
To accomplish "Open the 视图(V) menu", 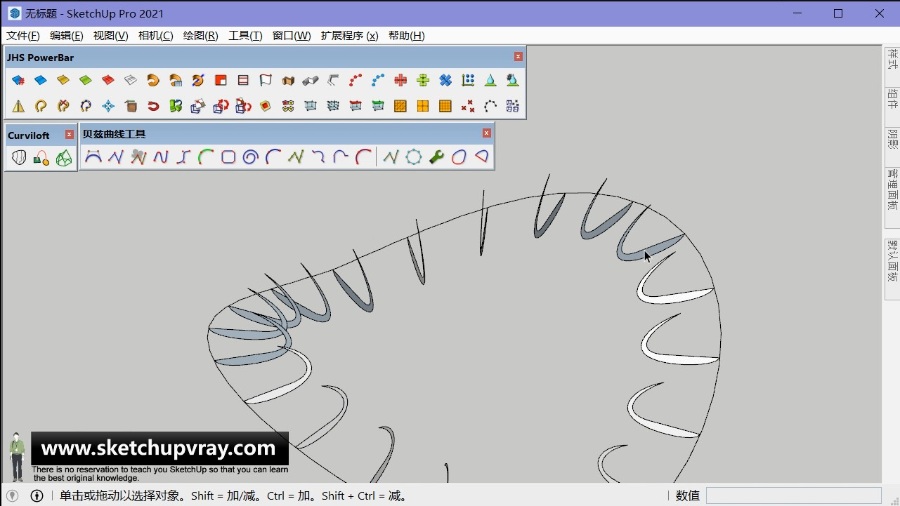I will [111, 36].
